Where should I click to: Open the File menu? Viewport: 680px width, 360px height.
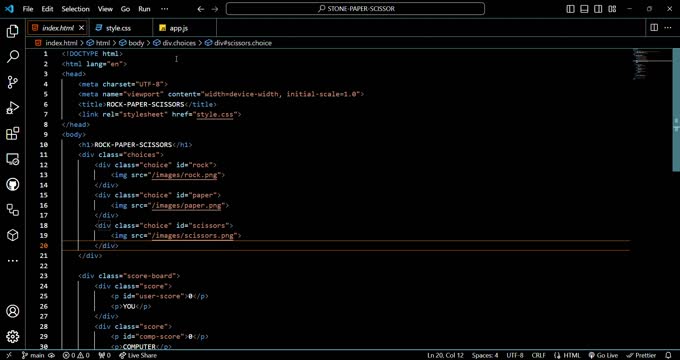[x=27, y=9]
